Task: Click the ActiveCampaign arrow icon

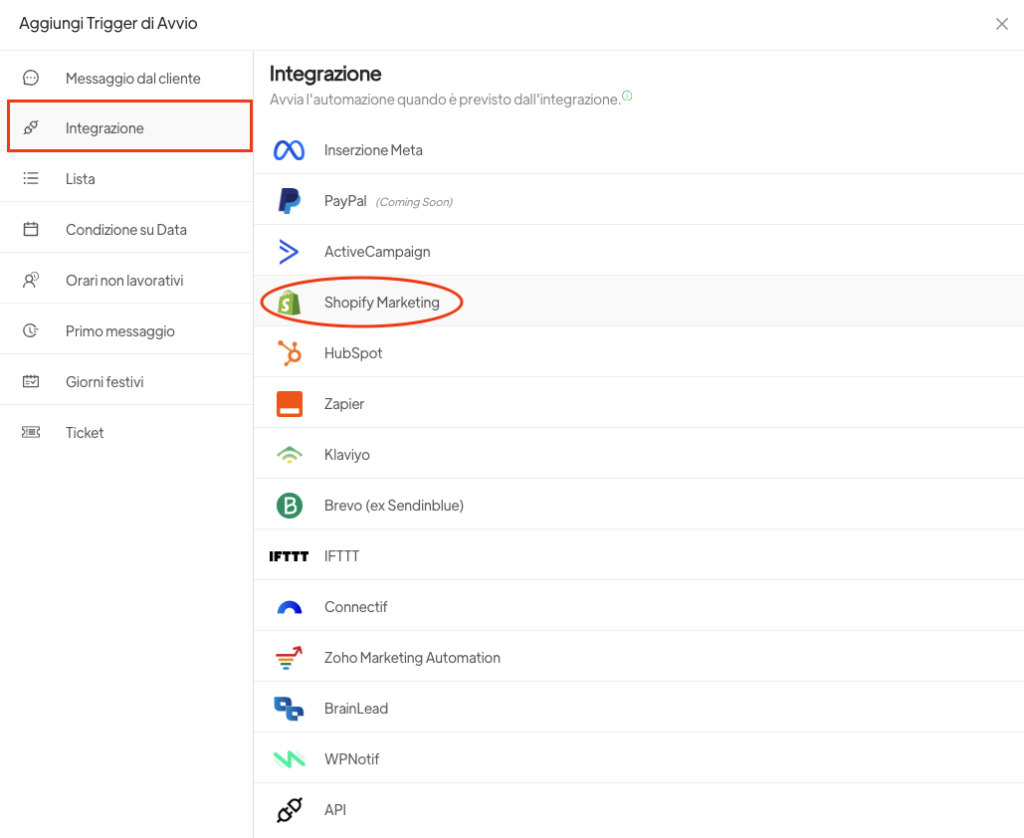Action: point(289,252)
